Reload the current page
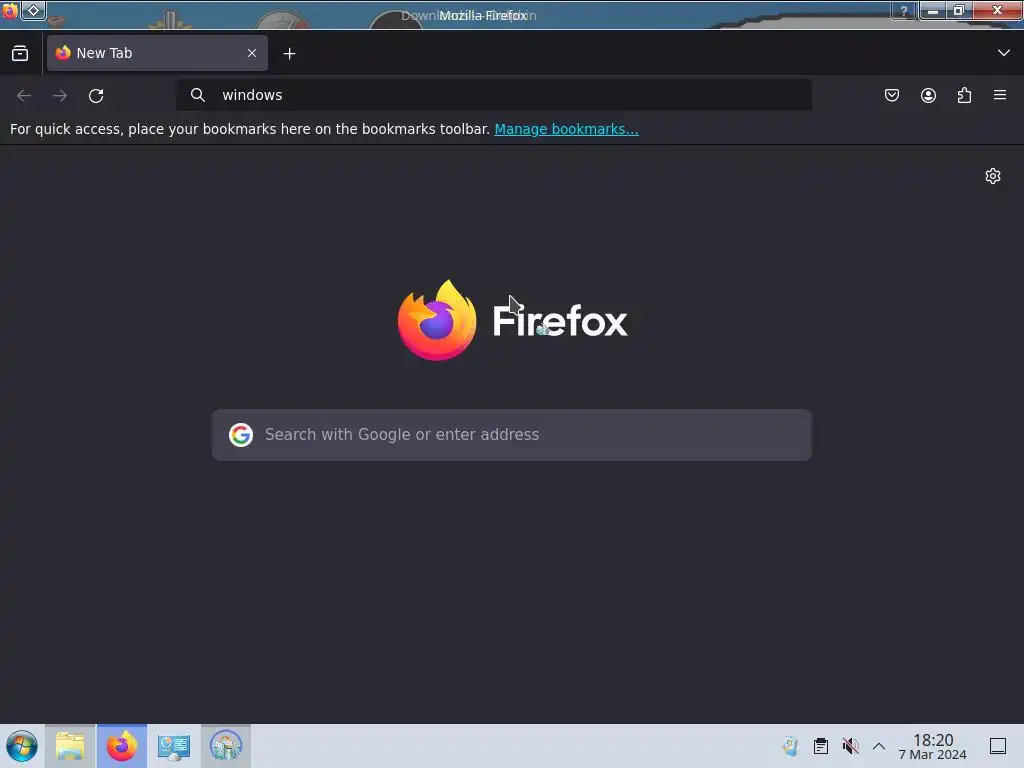 96,95
